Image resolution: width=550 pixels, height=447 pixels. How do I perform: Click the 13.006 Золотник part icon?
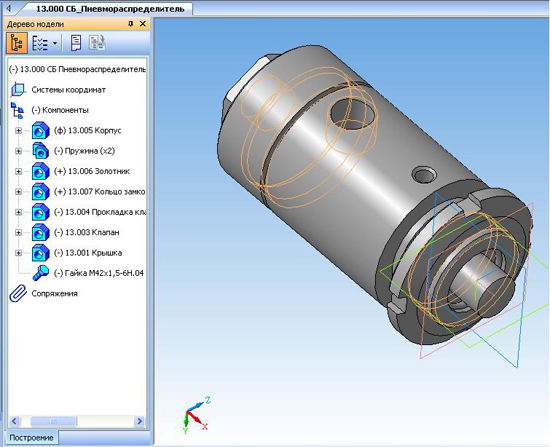coord(40,171)
